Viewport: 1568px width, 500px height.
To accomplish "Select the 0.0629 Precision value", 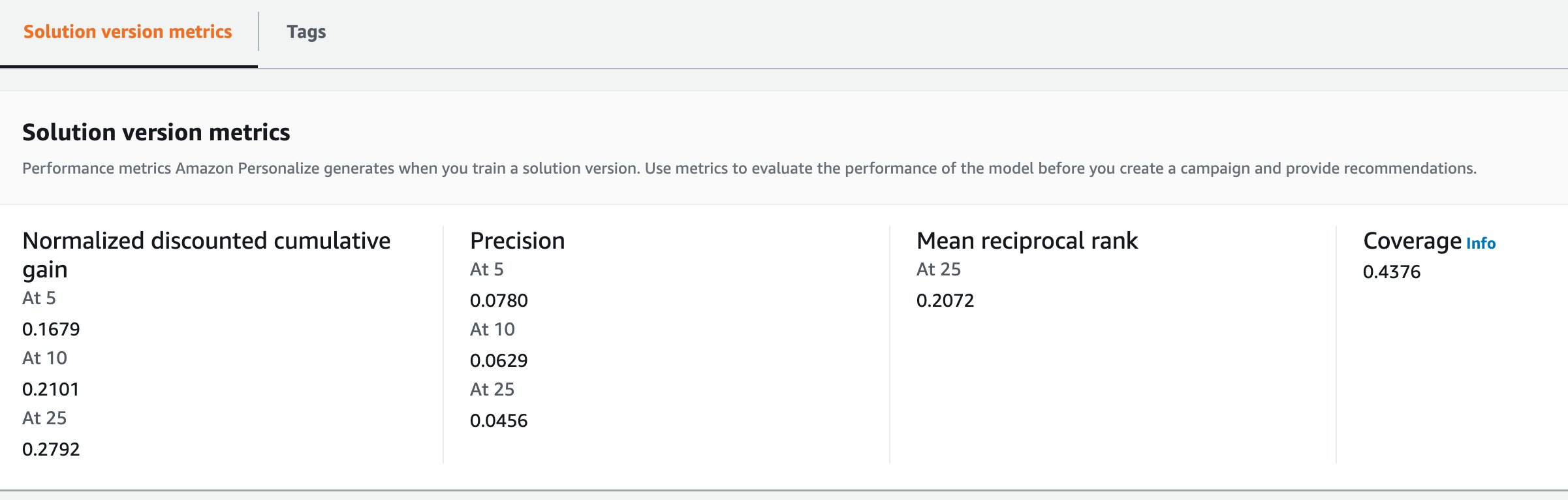I will pos(499,360).
